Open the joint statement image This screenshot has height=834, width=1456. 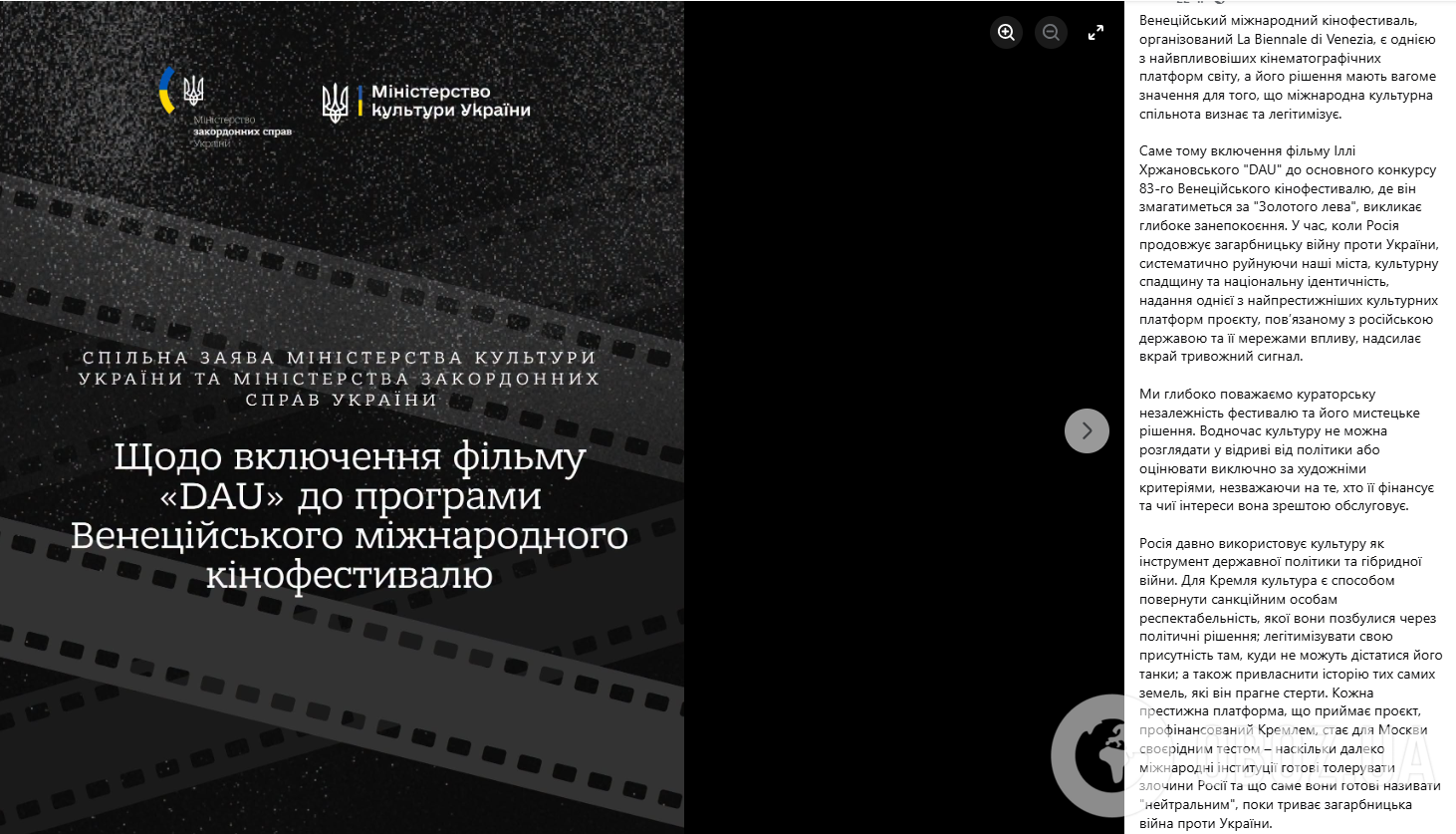342,417
